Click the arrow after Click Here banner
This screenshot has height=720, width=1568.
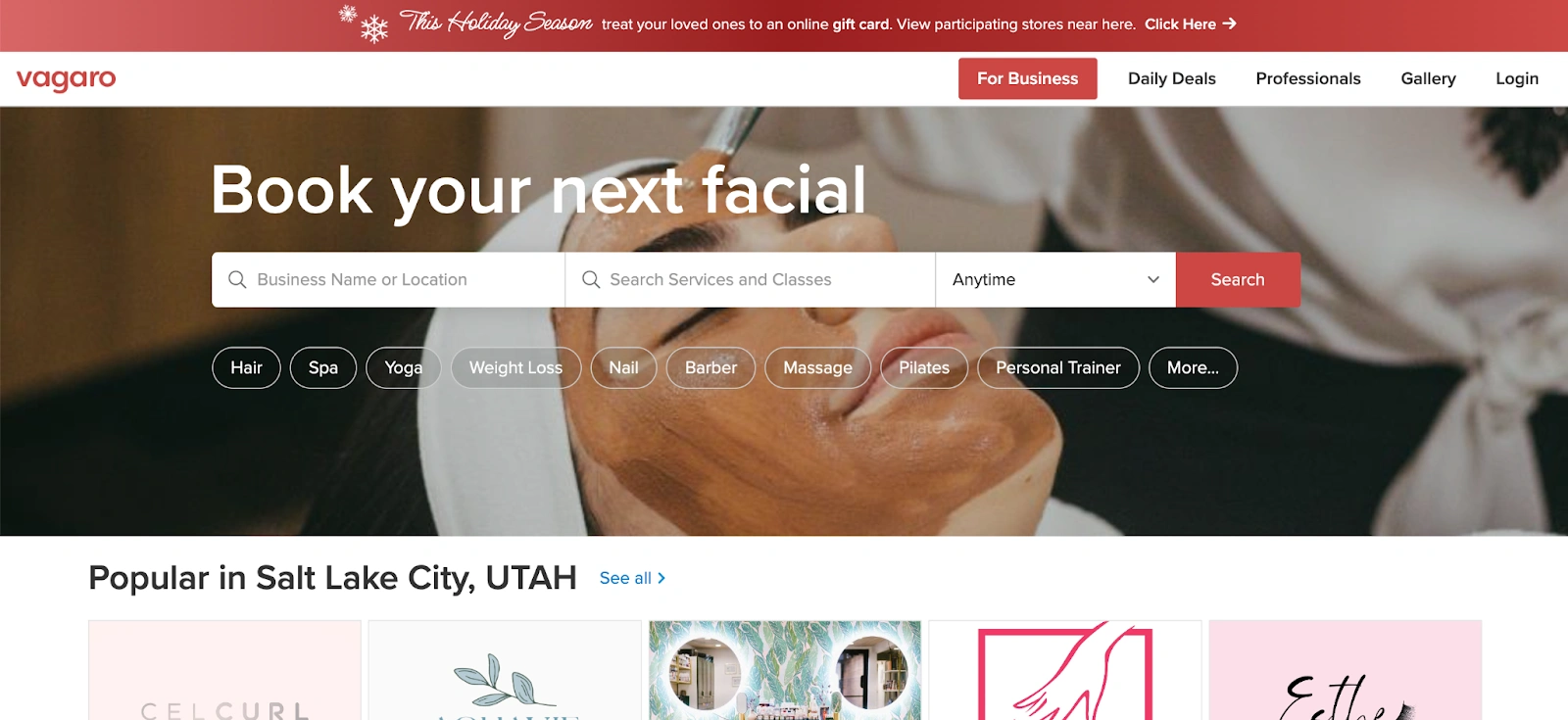click(x=1229, y=24)
